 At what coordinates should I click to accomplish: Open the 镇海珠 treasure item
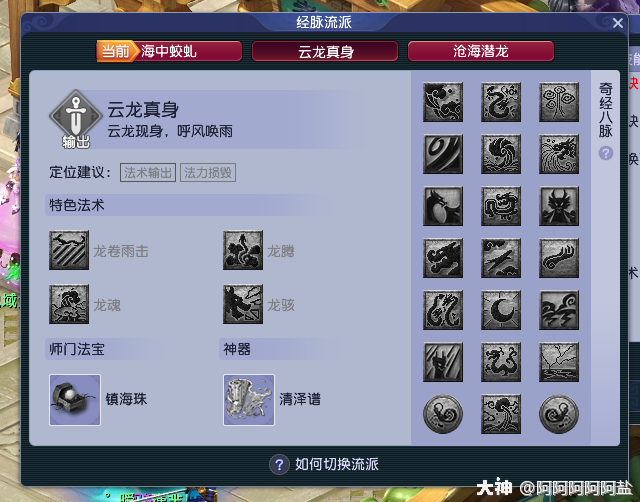tap(75, 400)
